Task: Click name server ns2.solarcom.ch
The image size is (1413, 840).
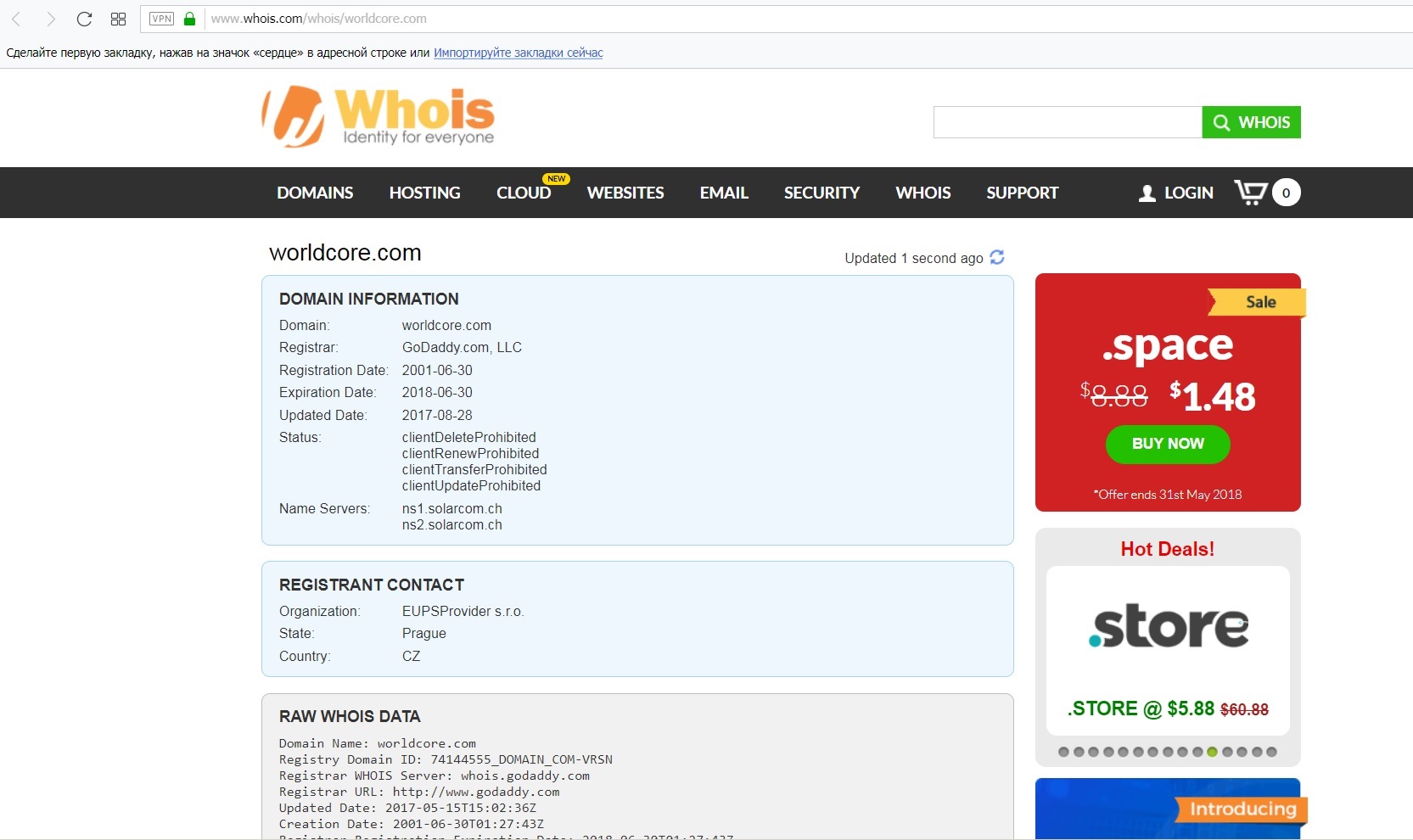Action: click(x=452, y=525)
